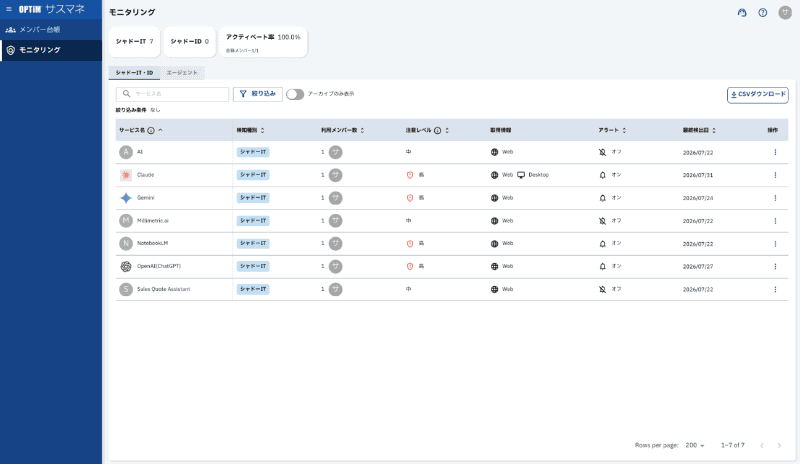Viewport: 800px width, 464px height.
Task: Click the Millimetric.ai service name
Action: pyautogui.click(x=153, y=221)
